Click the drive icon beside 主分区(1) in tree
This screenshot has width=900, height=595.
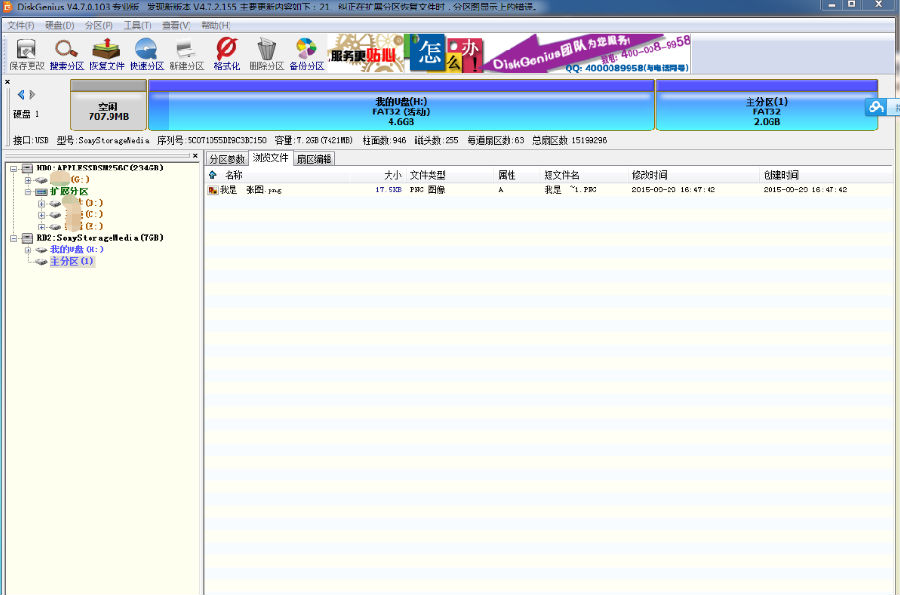[x=41, y=262]
